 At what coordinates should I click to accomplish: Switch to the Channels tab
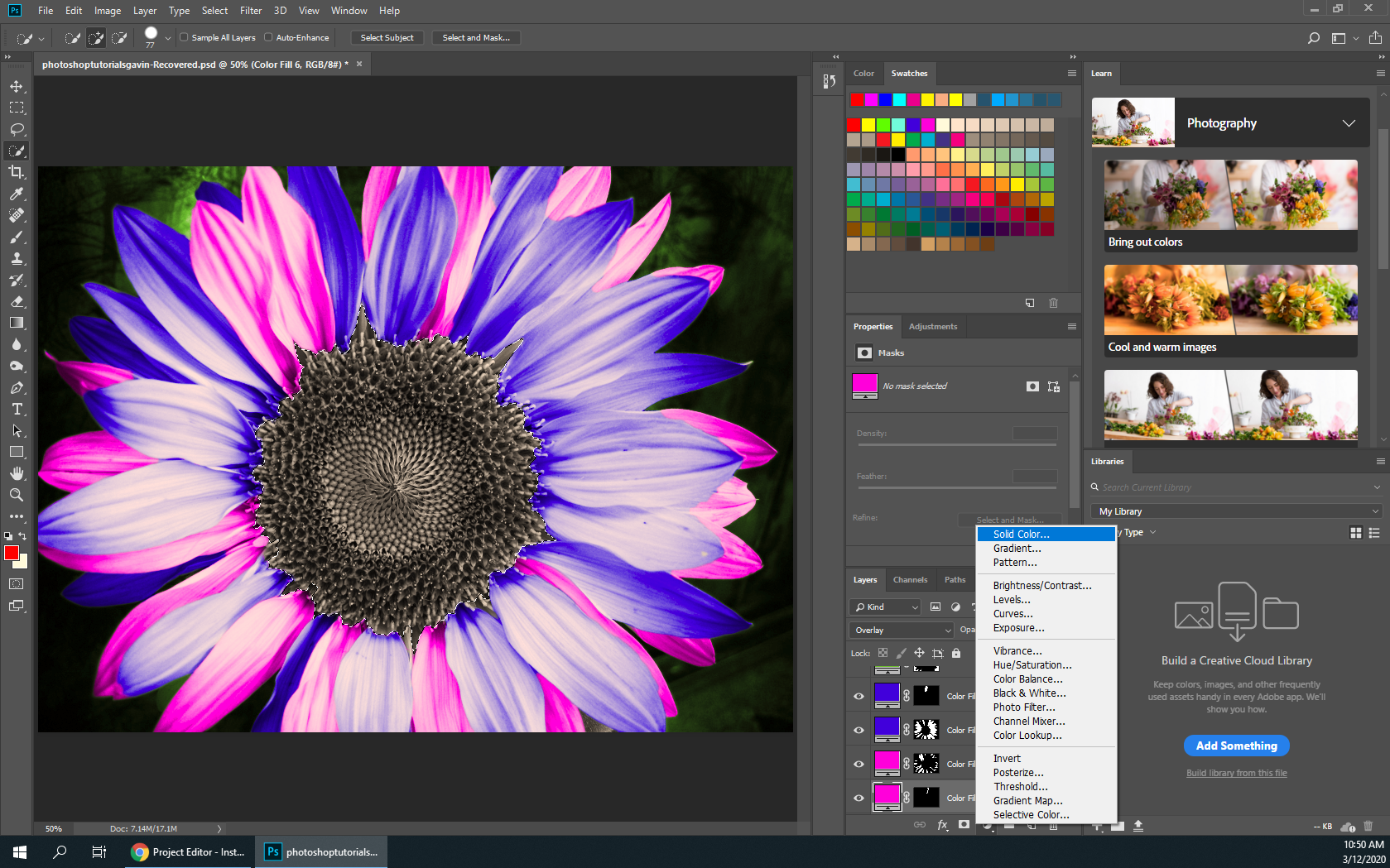point(910,580)
